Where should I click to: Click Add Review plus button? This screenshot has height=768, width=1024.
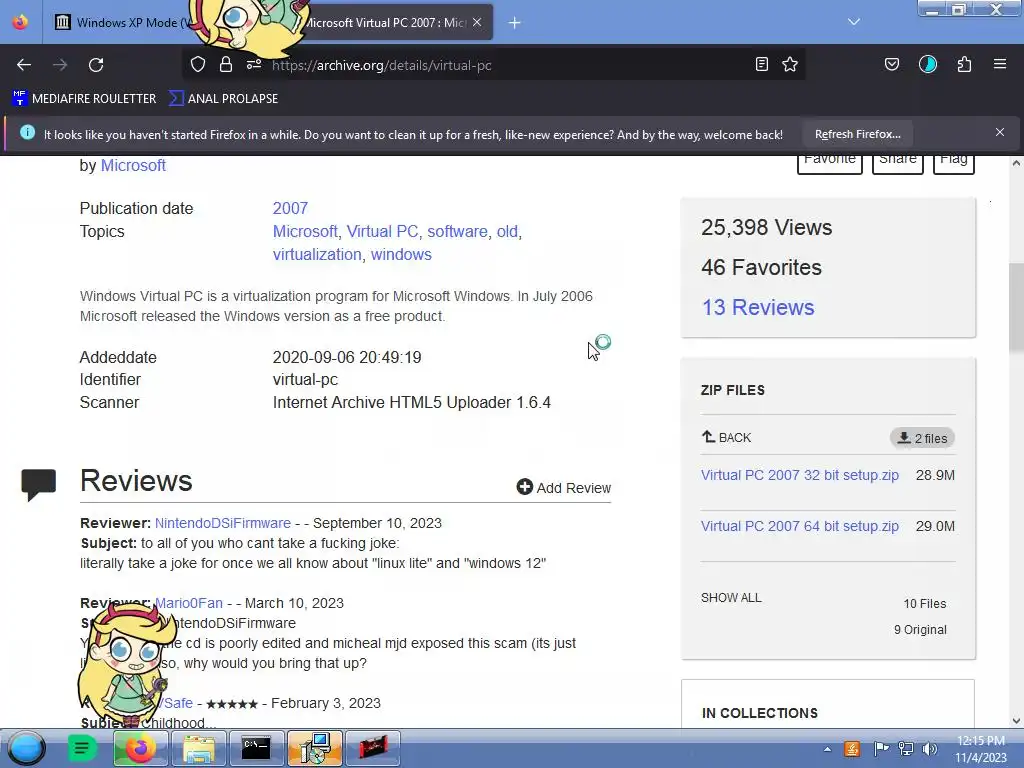[564, 488]
